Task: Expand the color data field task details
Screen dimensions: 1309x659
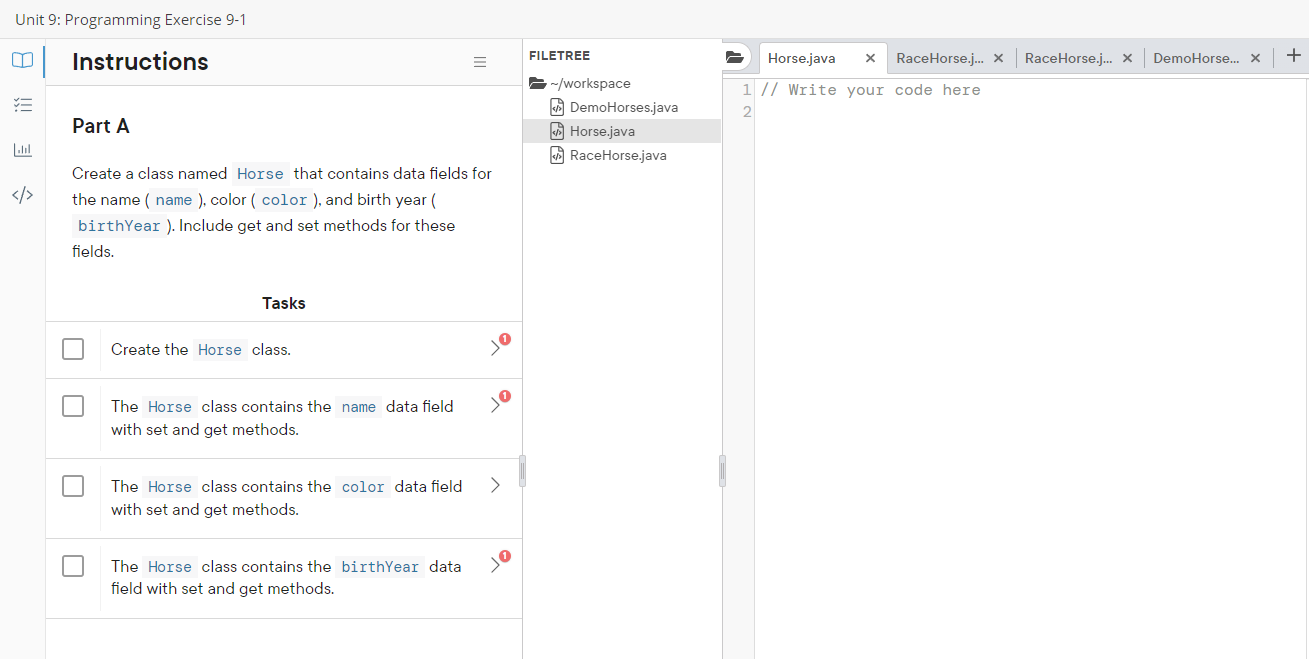Action: pyautogui.click(x=494, y=485)
